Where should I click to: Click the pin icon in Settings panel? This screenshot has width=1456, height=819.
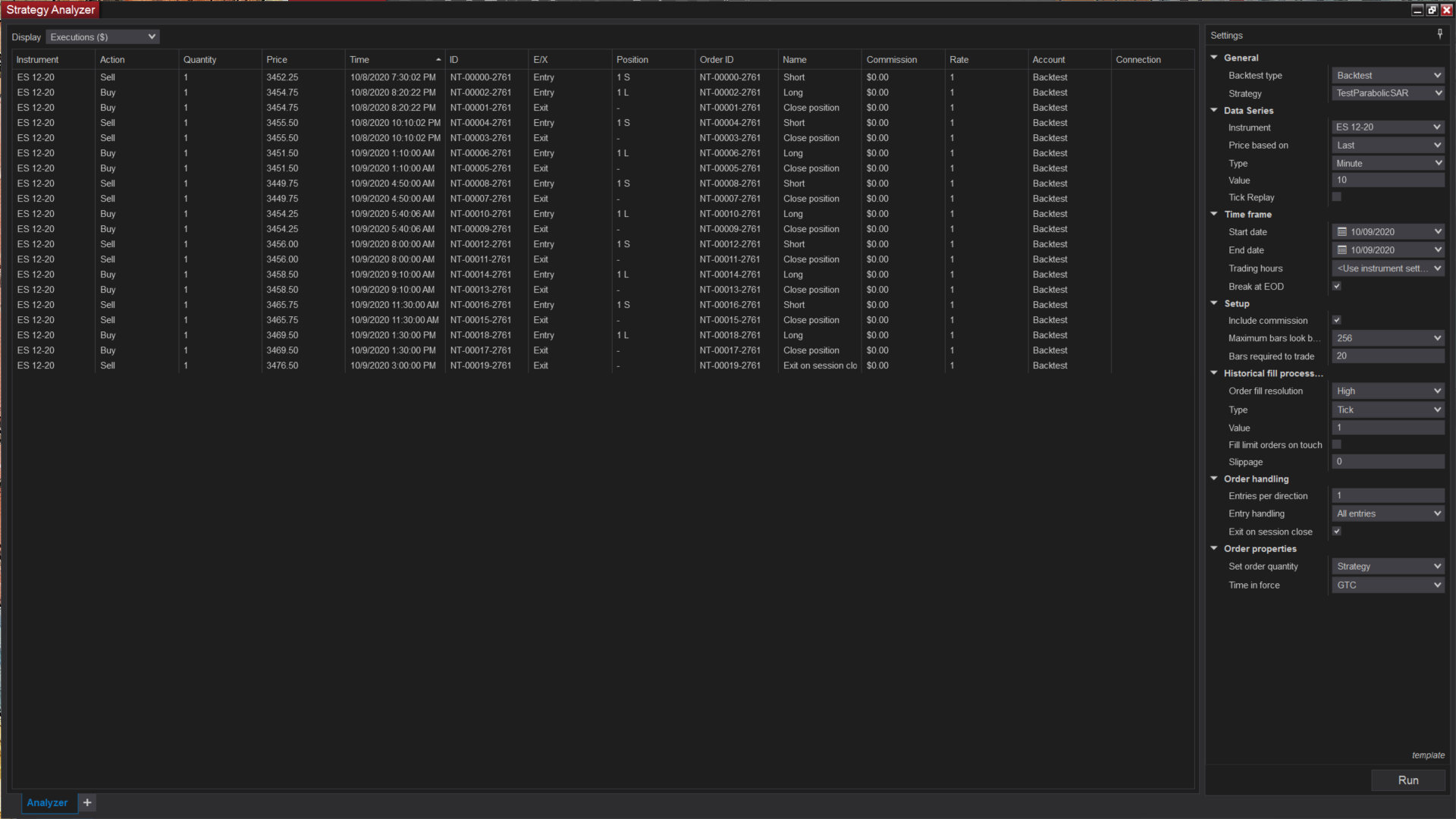[1439, 34]
